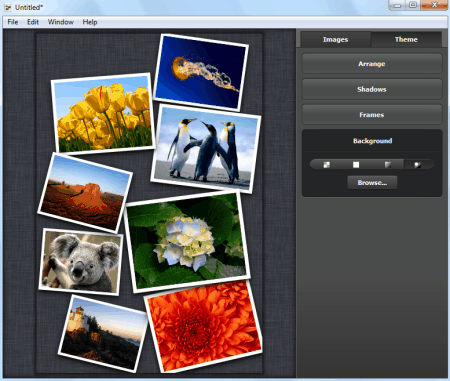450x381 pixels.
Task: Select the yellow tulips photo
Action: [103, 113]
